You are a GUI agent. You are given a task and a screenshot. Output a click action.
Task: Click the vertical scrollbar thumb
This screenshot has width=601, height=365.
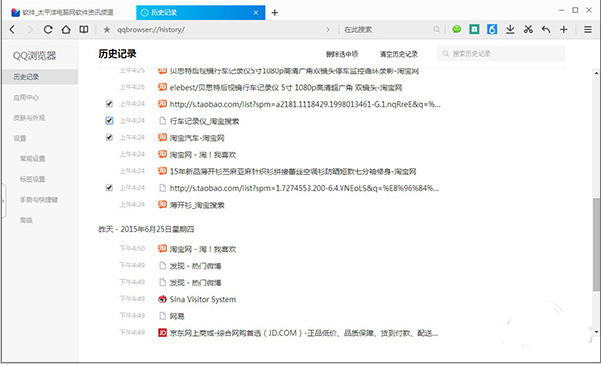click(x=596, y=245)
